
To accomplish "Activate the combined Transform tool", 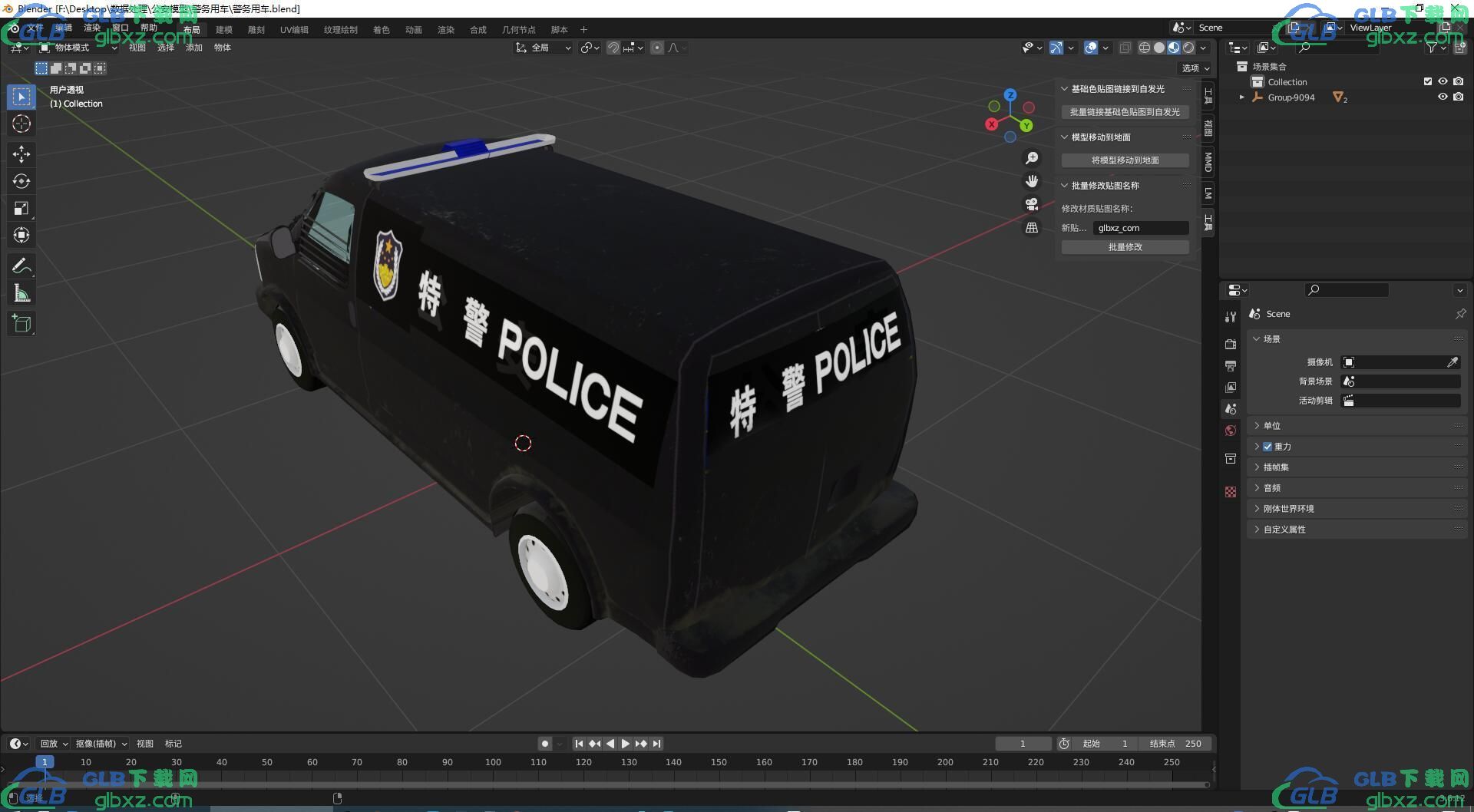I will click(21, 235).
